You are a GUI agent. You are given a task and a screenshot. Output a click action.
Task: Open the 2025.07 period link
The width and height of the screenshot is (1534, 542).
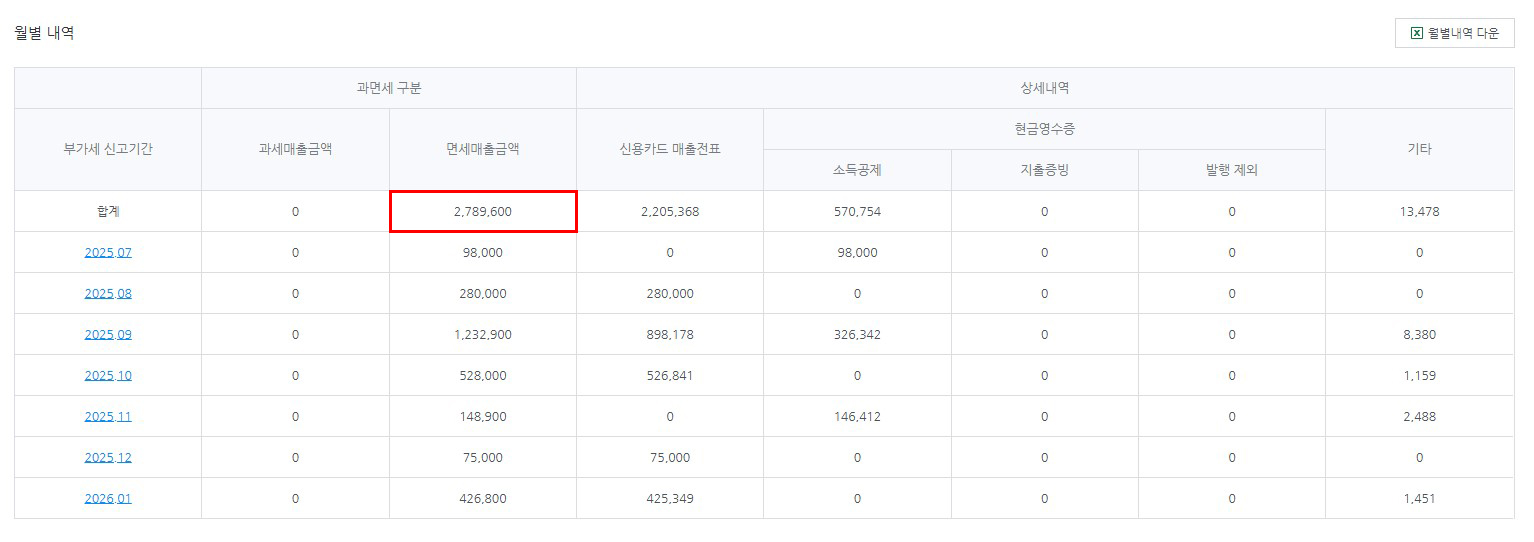tap(108, 253)
